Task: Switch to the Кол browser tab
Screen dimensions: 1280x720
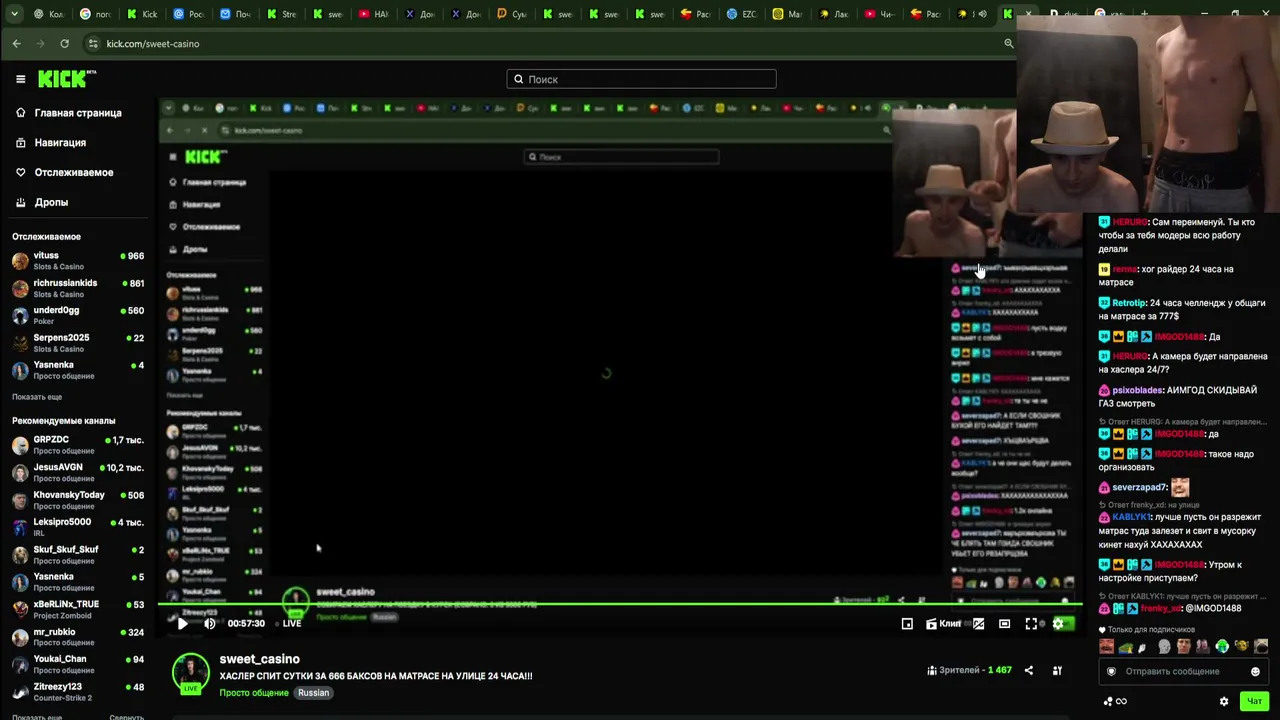Action: (50, 14)
